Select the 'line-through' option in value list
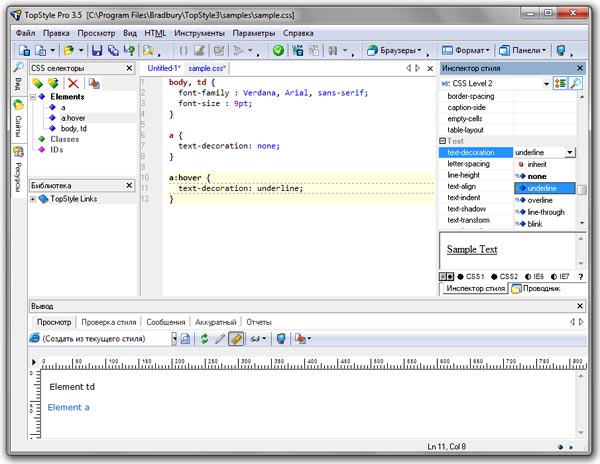600x464 pixels. point(546,212)
